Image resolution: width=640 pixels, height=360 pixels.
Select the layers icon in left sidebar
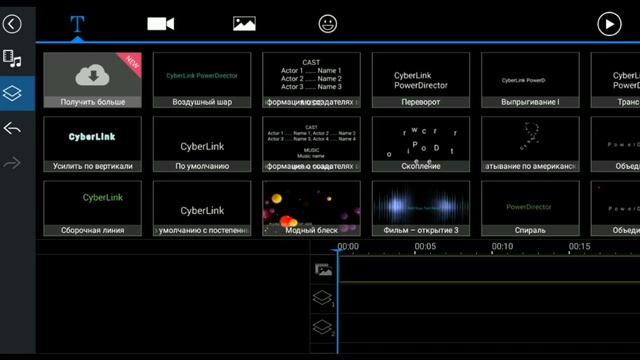pos(12,93)
